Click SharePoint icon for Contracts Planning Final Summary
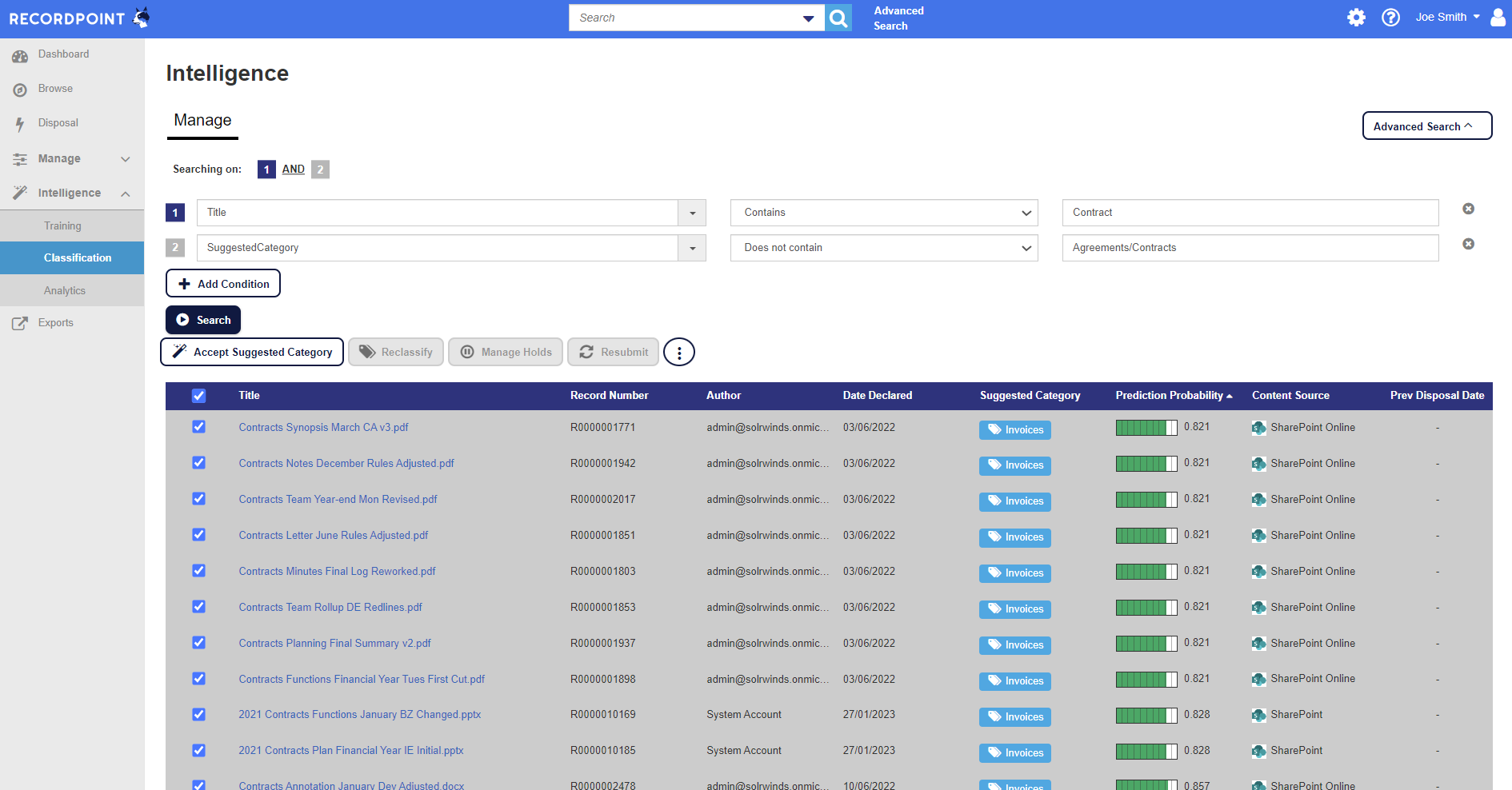 click(1259, 643)
